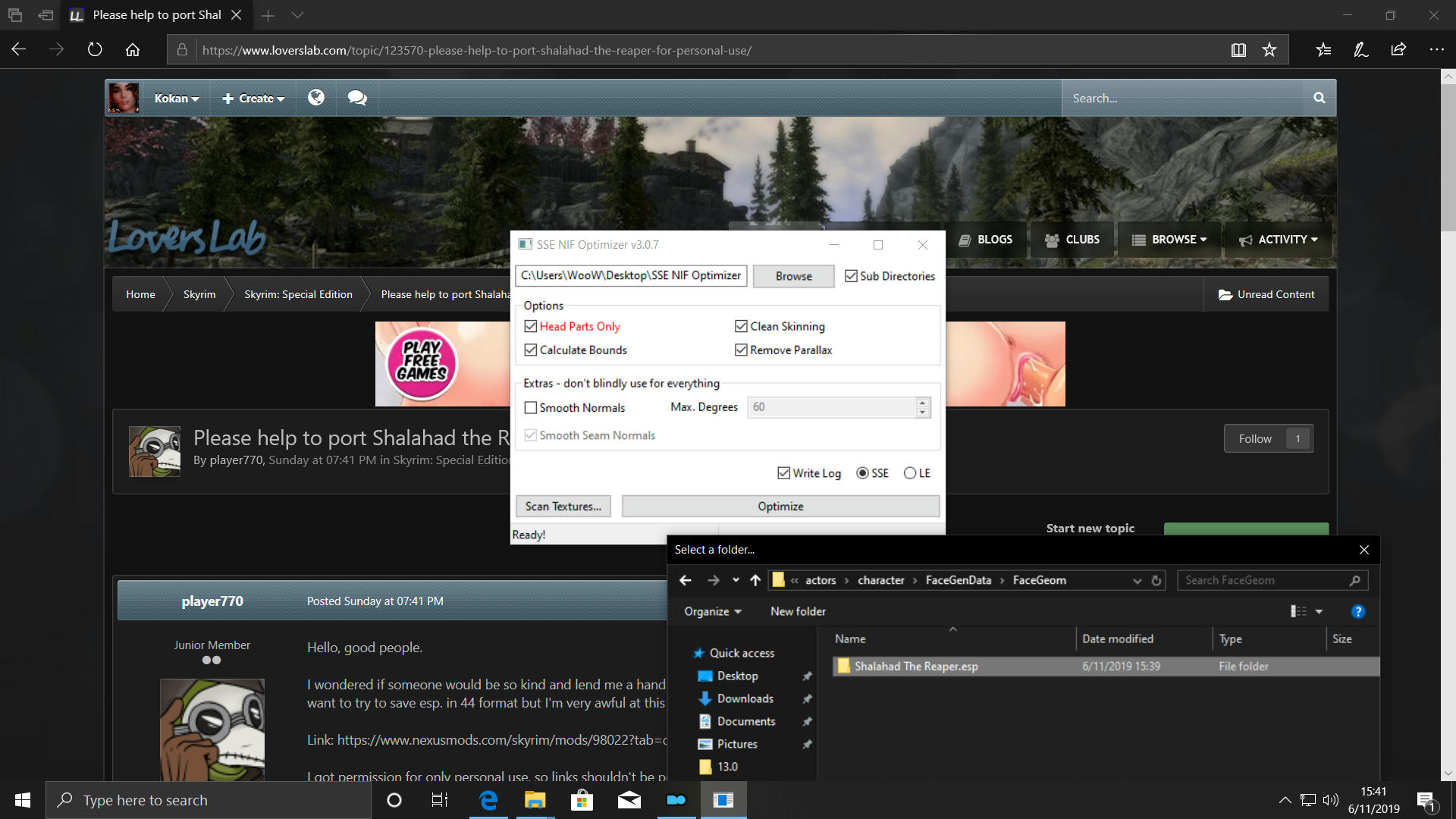Screen dimensions: 1456x819
Task: Show the browser tab list chevron
Action: click(x=297, y=15)
